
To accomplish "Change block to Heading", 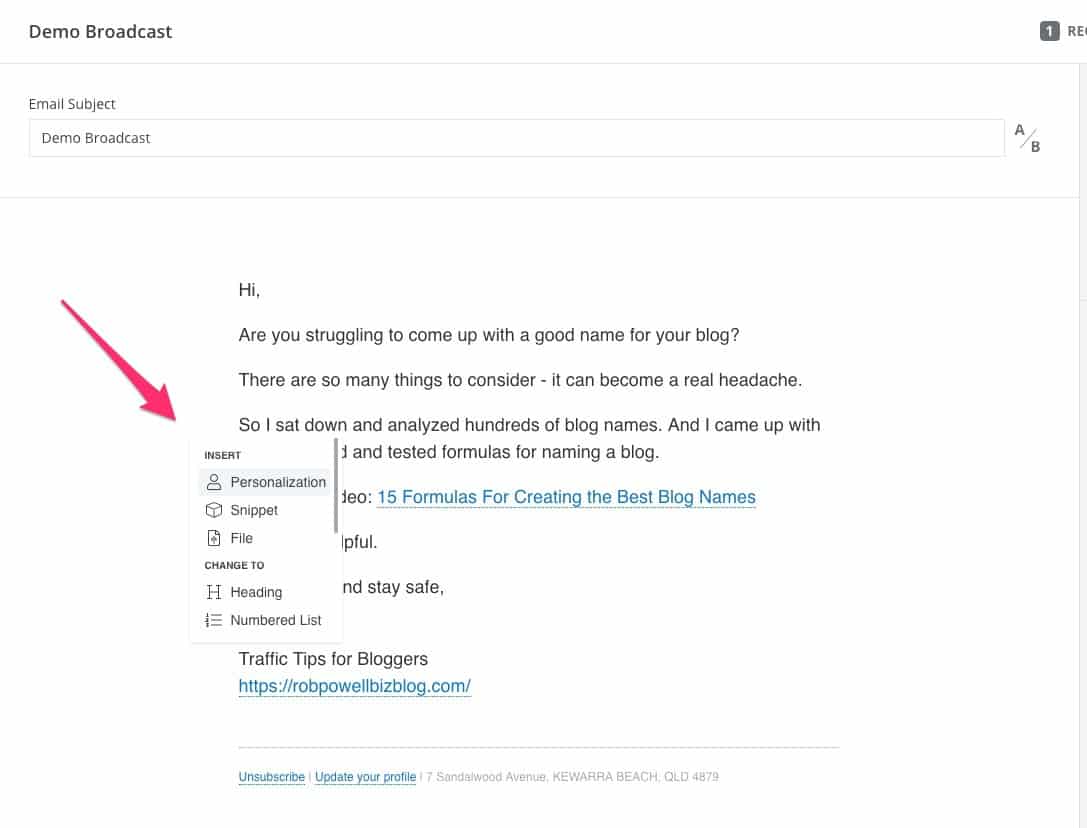I will (x=256, y=592).
